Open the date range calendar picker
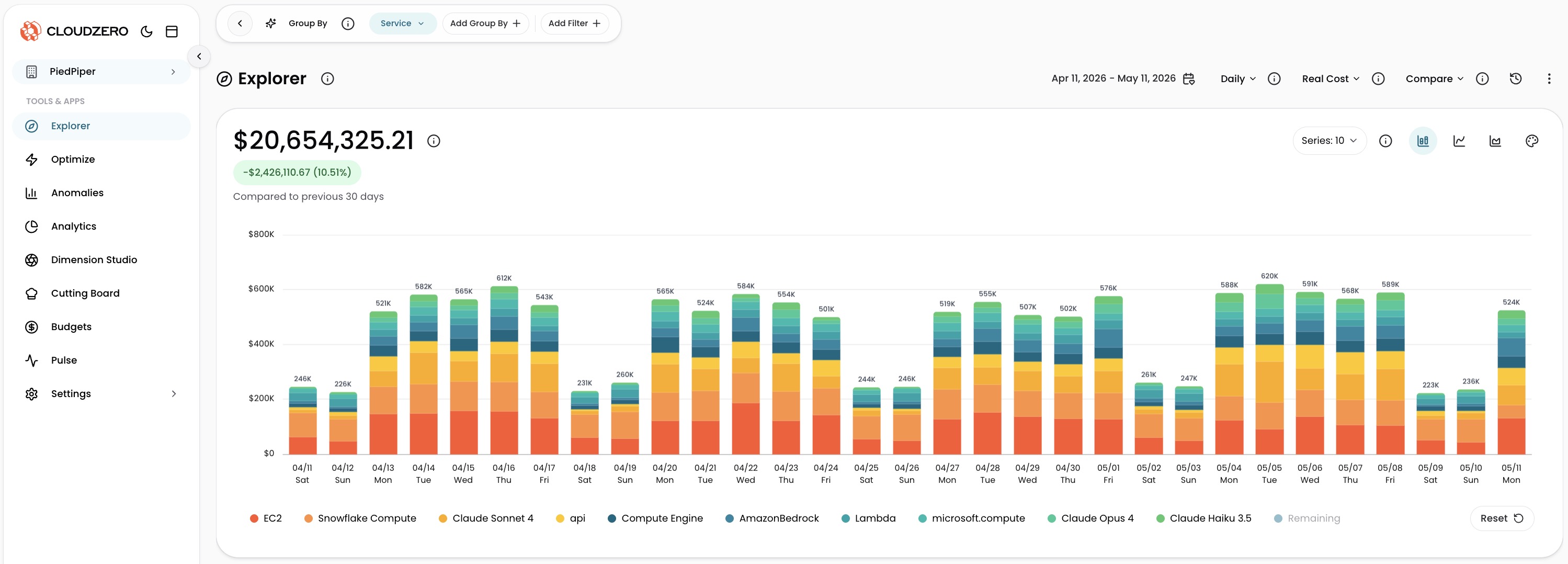 tap(1189, 78)
